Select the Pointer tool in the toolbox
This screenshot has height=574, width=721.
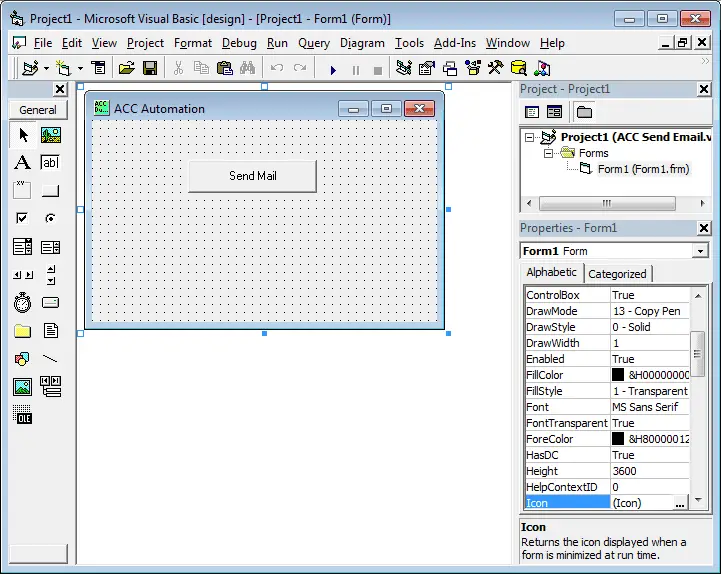click(23, 135)
